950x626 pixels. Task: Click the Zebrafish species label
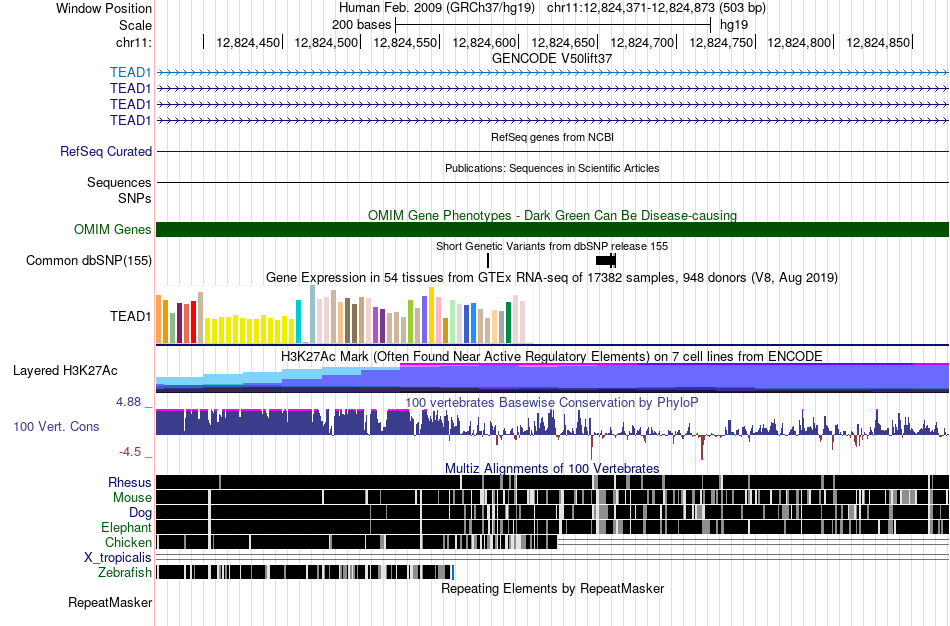(x=125, y=573)
